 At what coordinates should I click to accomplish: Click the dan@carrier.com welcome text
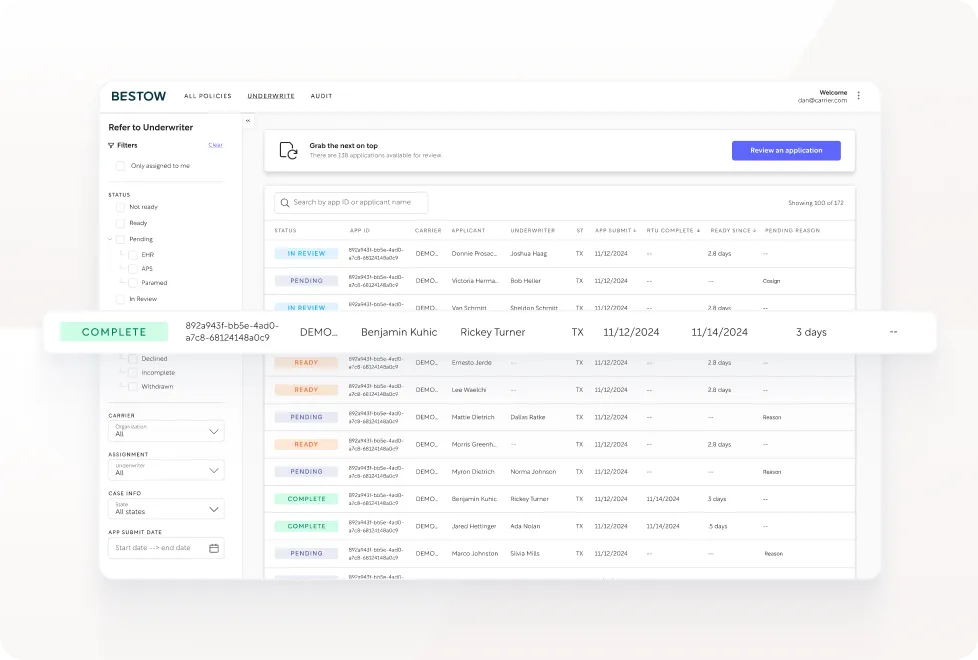pos(822,100)
